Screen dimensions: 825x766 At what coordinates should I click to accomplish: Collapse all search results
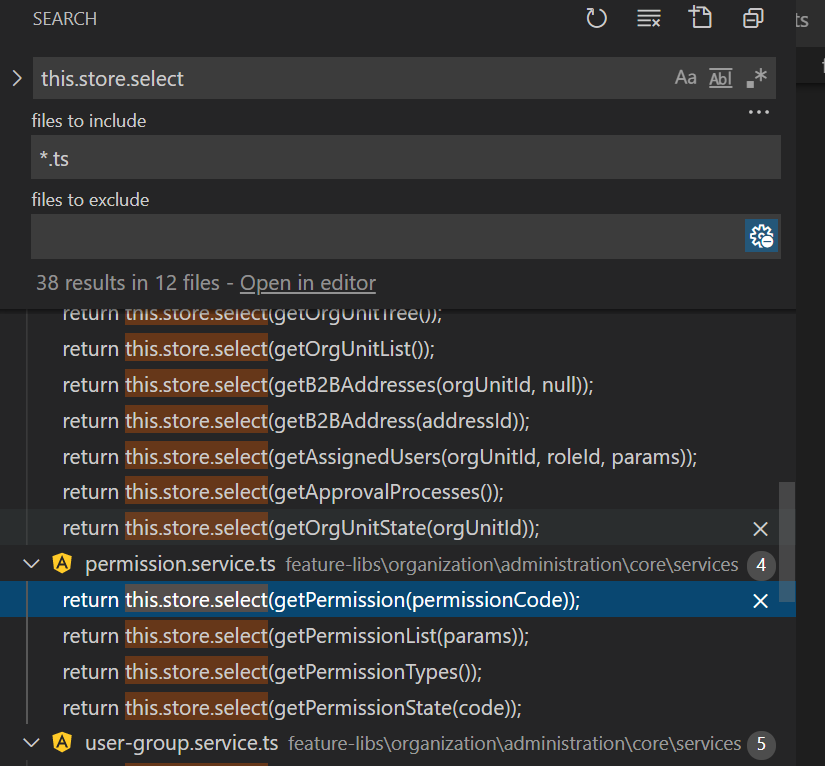(x=753, y=18)
